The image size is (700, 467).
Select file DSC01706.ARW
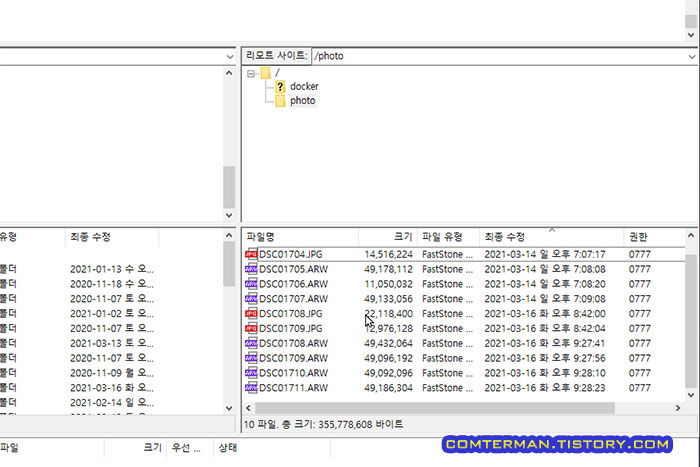(293, 284)
